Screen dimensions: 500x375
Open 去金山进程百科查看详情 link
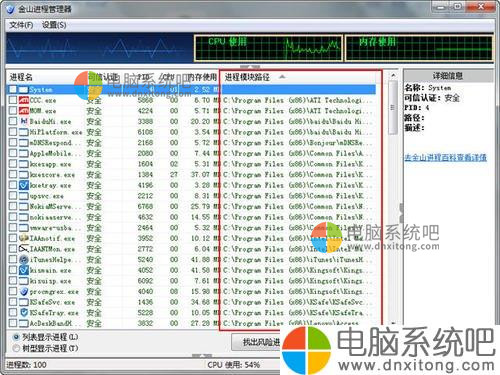click(446, 158)
